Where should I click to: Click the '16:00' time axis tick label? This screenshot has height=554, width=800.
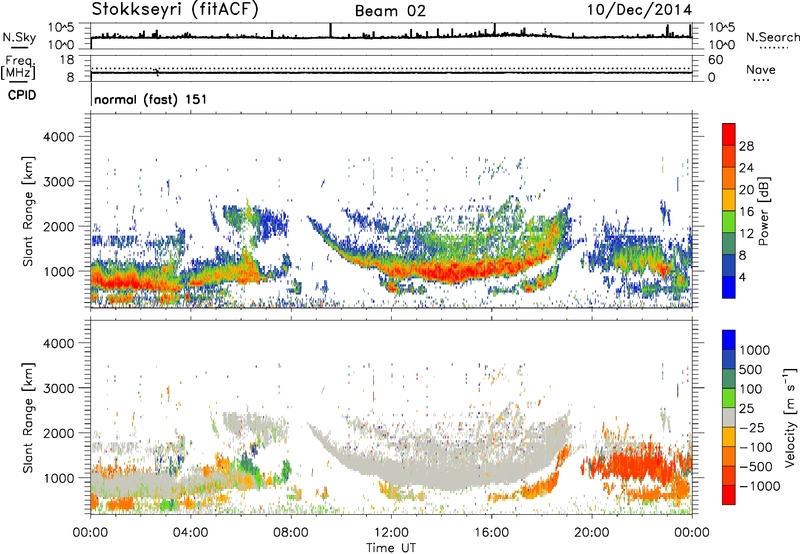pos(492,533)
